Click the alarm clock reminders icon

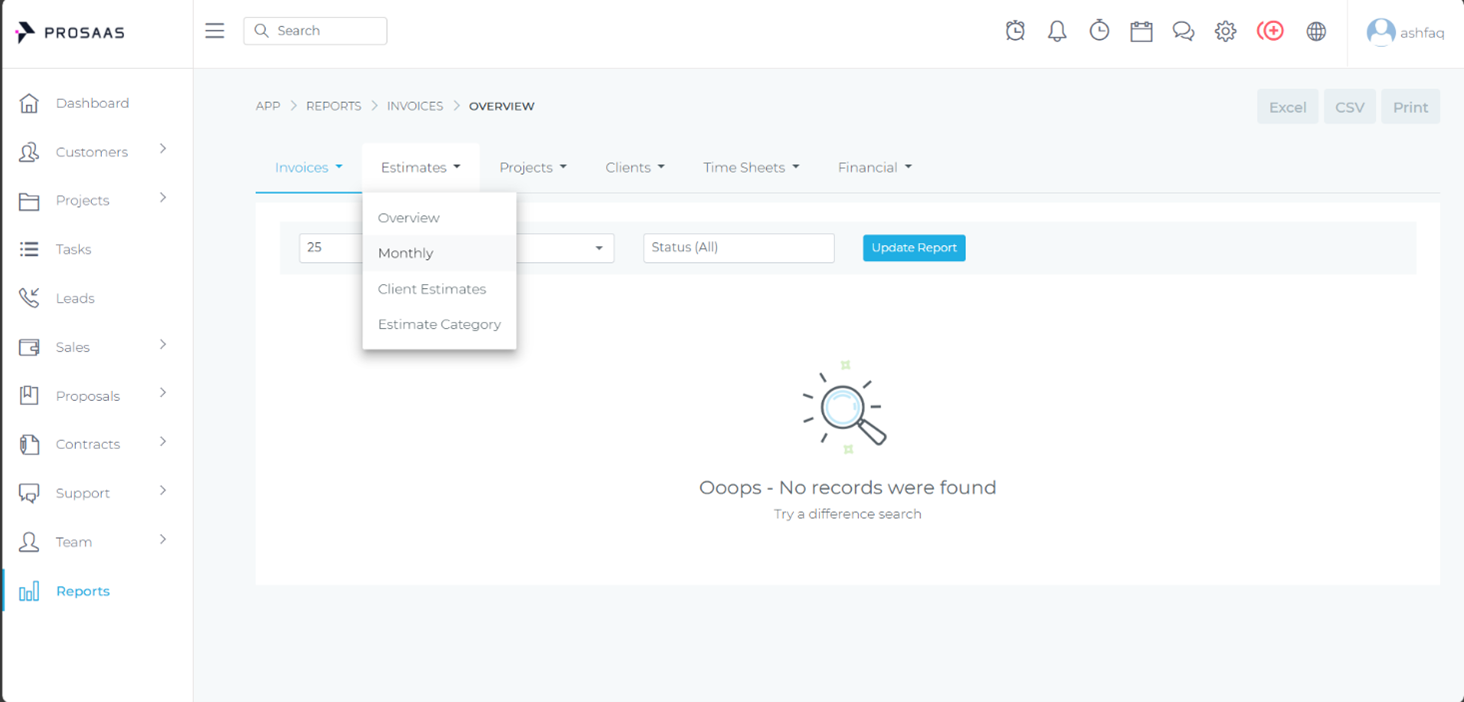pyautogui.click(x=1015, y=31)
